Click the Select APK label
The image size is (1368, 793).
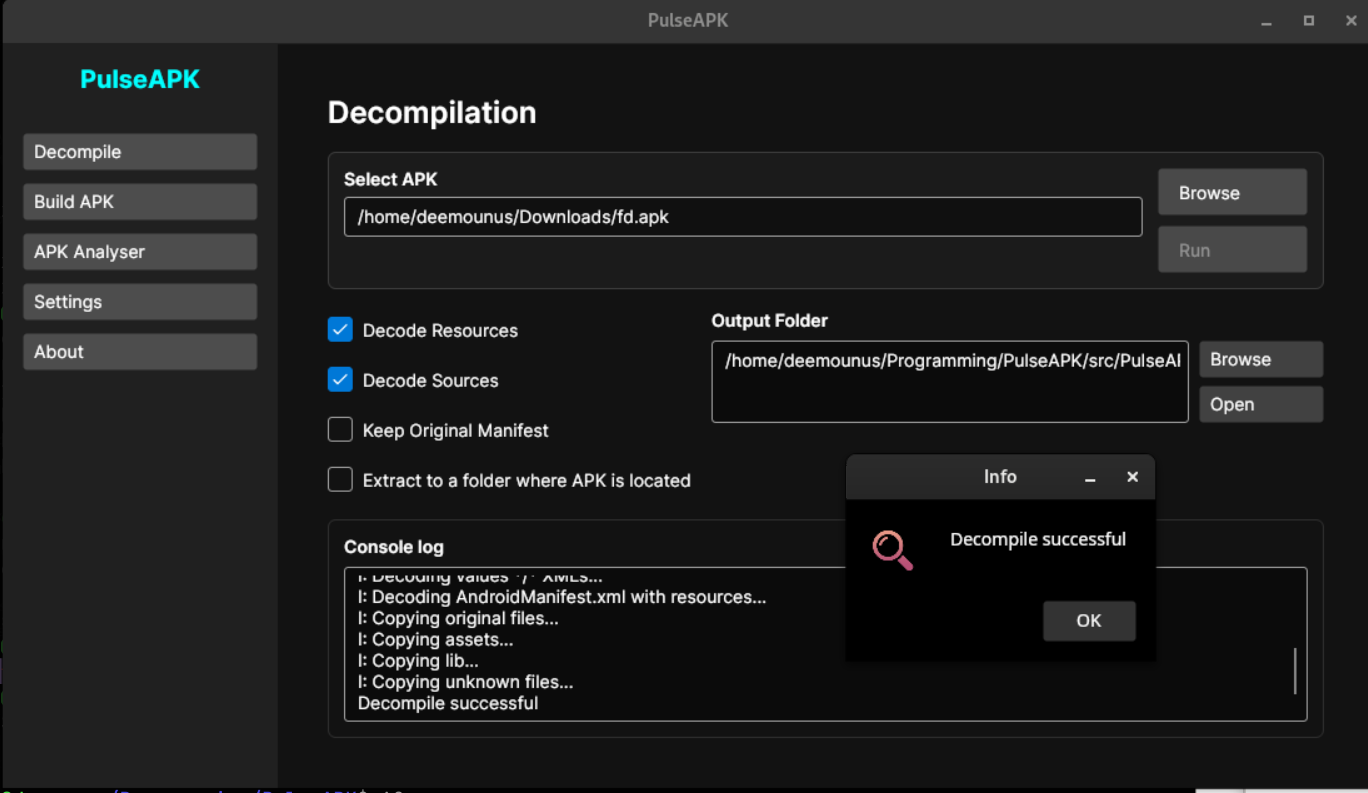(391, 180)
